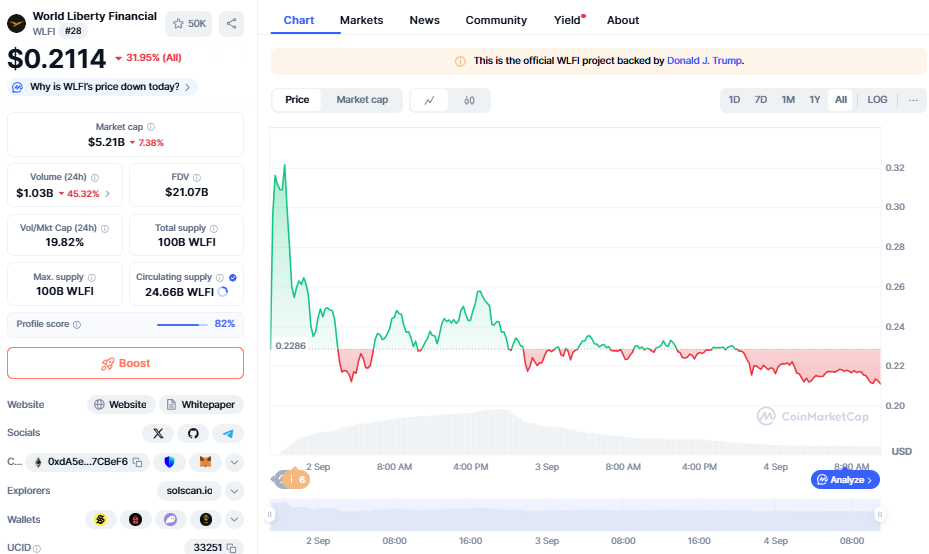Grab left handle of range navigator

coord(270,514)
